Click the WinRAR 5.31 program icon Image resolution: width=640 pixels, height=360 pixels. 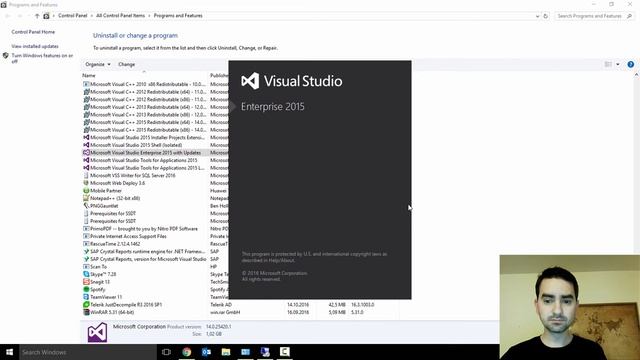pyautogui.click(x=86, y=312)
